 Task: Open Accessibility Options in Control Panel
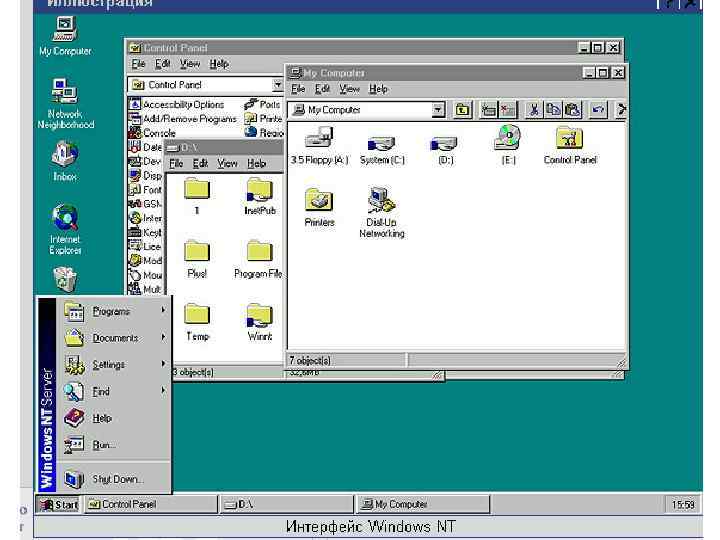tap(177, 105)
